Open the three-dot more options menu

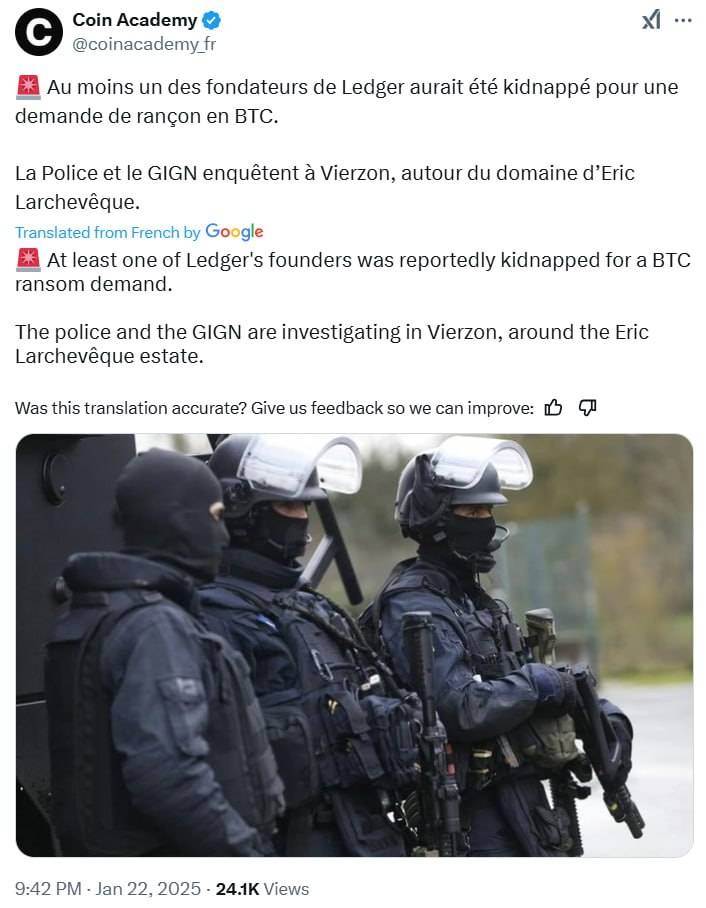(683, 20)
